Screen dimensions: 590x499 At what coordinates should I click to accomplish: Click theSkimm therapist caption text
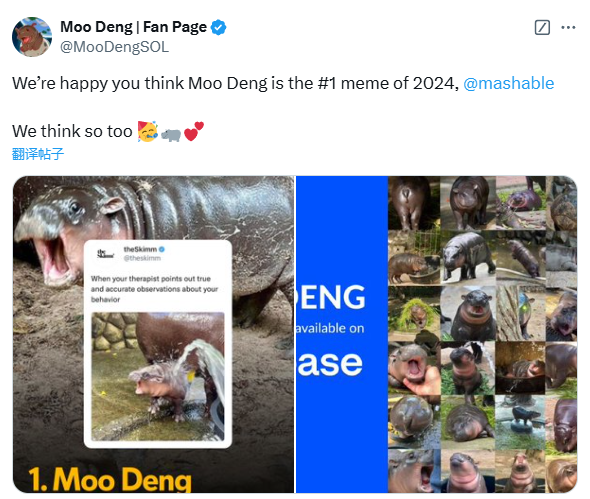[154, 289]
